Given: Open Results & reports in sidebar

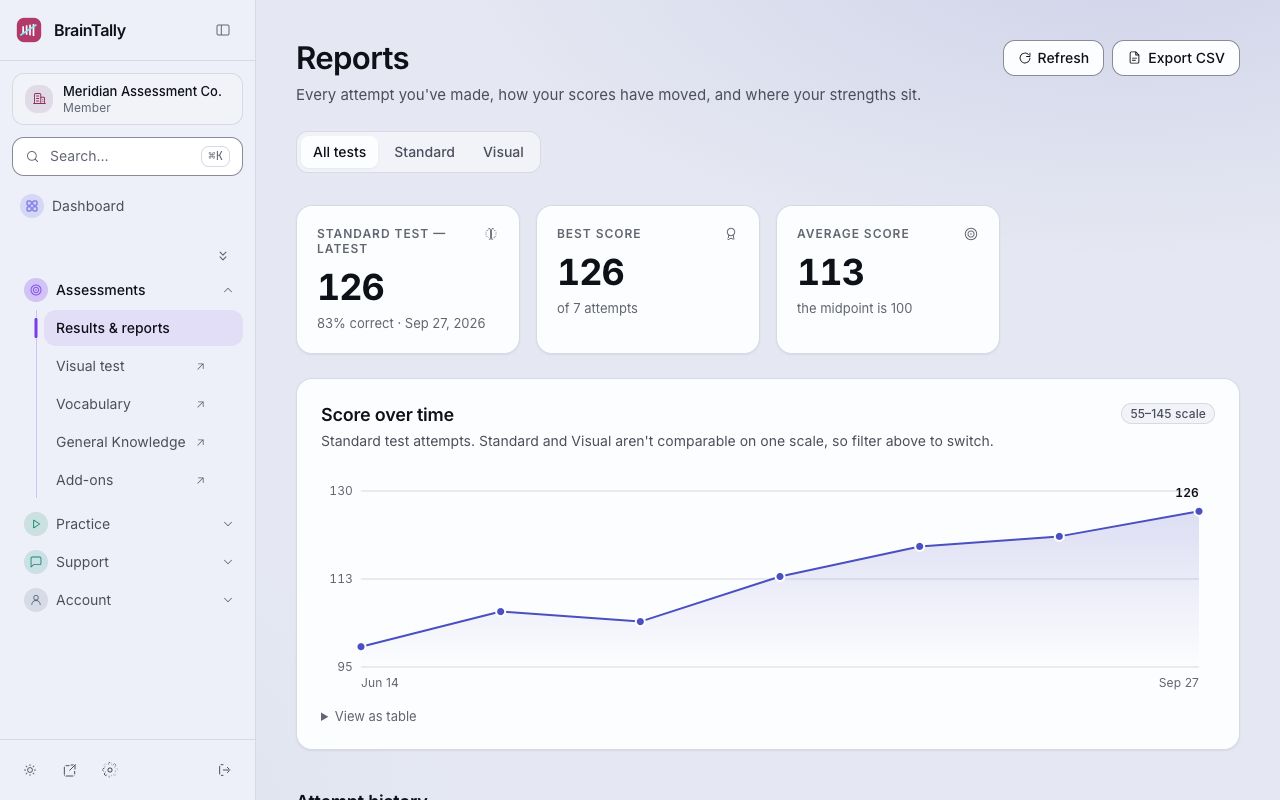Looking at the screenshot, I should tap(143, 328).
